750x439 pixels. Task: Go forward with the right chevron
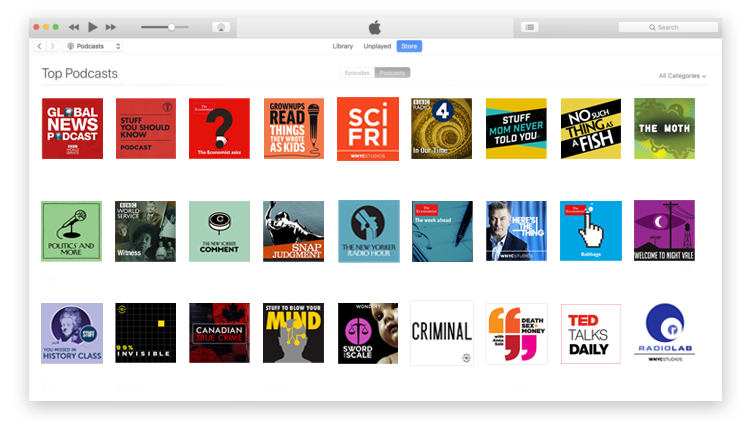click(53, 46)
